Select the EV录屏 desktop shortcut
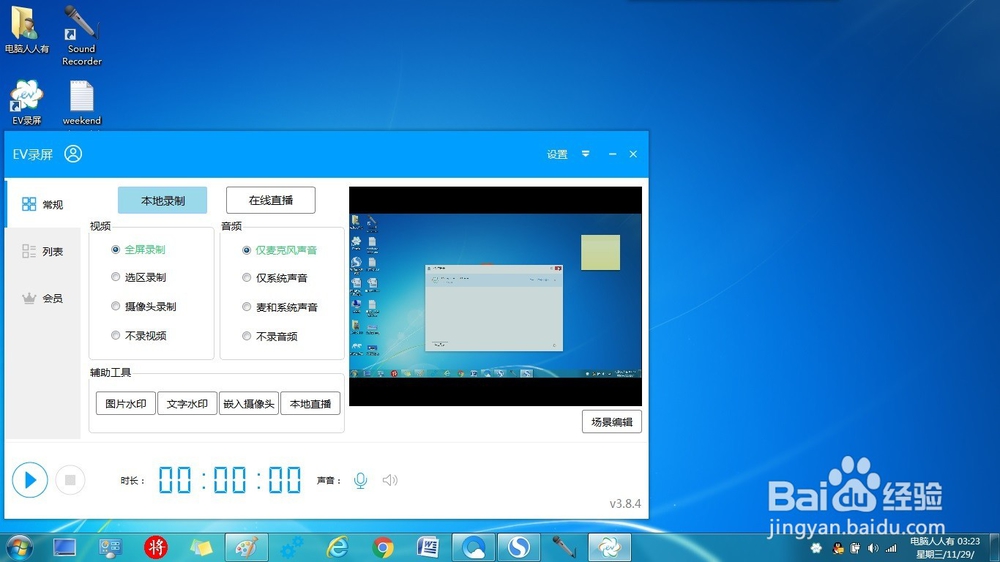This screenshot has width=1000, height=562. (x=26, y=102)
